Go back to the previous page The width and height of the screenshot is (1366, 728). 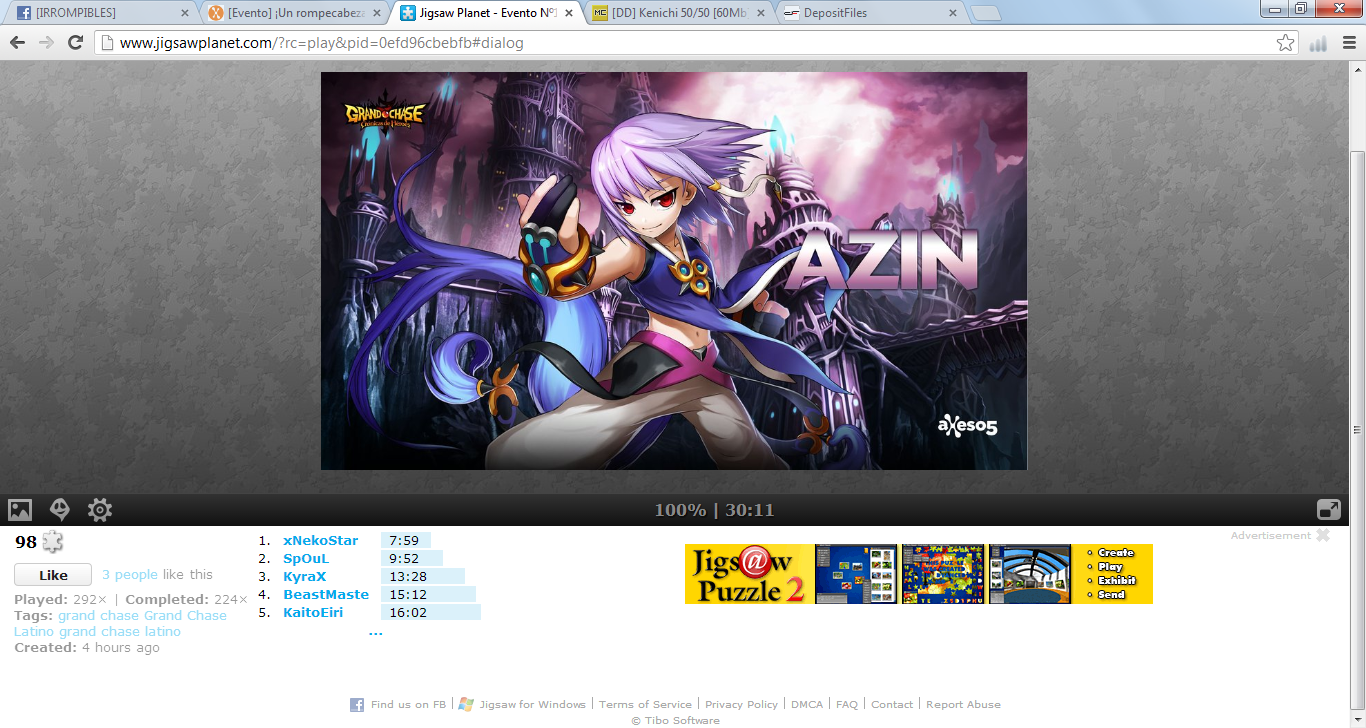pos(17,43)
